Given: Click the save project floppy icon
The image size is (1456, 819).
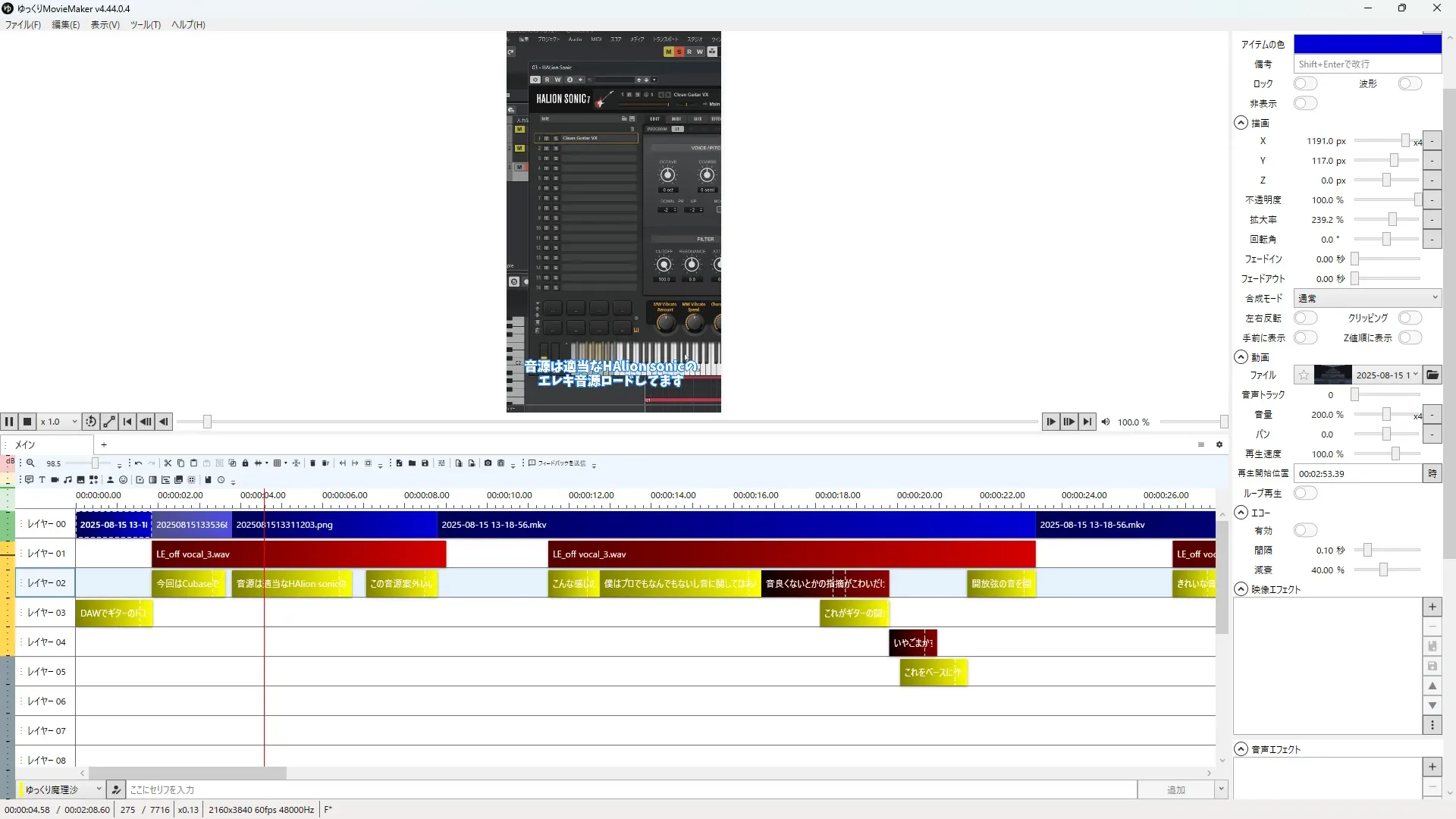Looking at the screenshot, I should 425,463.
